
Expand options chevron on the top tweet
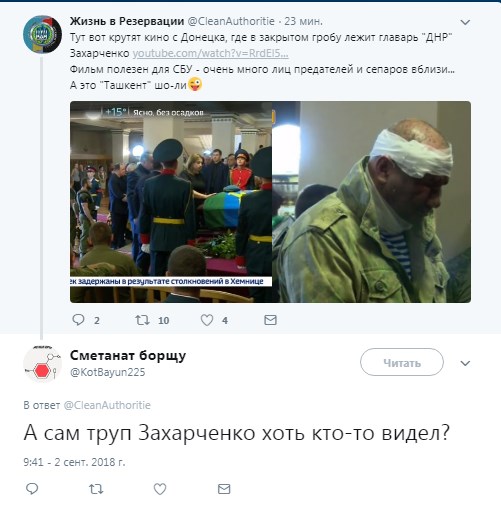coord(465,22)
